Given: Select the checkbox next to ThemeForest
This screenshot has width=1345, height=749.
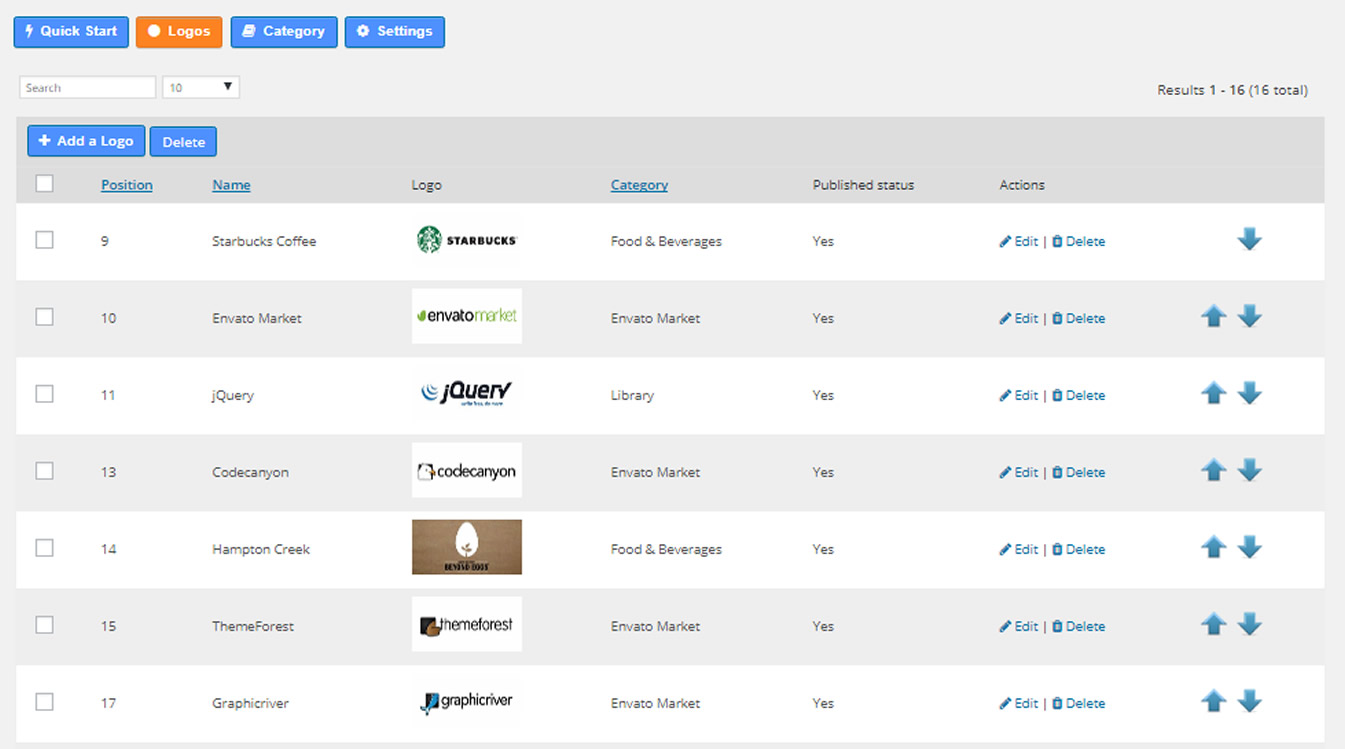Looking at the screenshot, I should 44,624.
